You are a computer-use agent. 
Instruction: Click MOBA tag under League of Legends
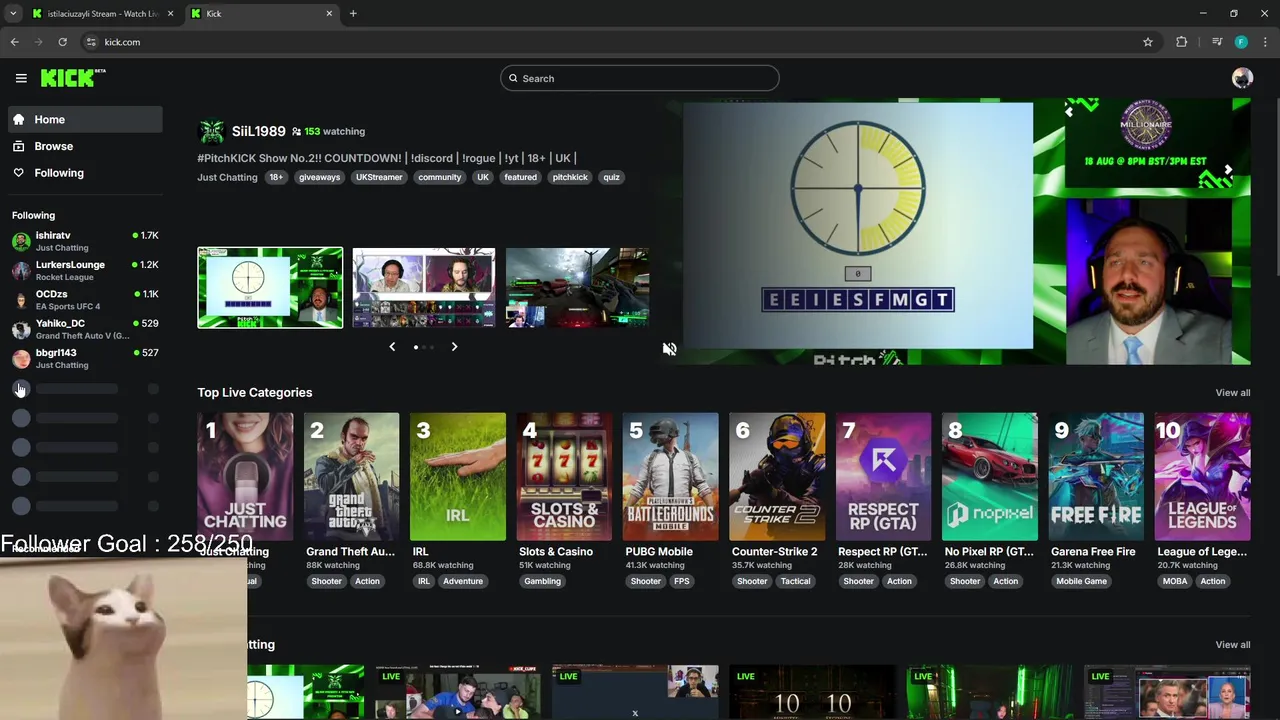(1175, 581)
